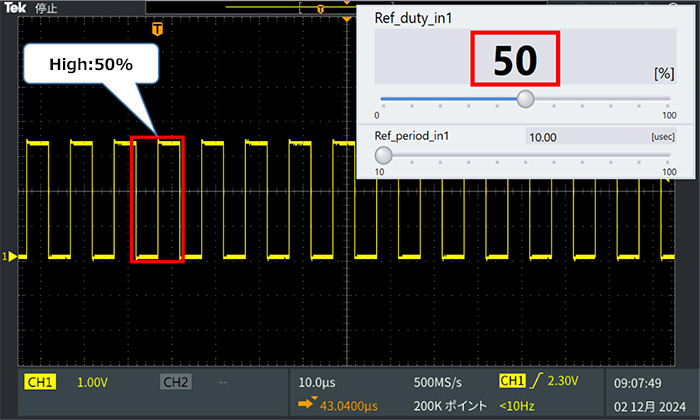Click the record length 200K ポイント
Screen dimensions: 700x420
[x=450, y=406]
